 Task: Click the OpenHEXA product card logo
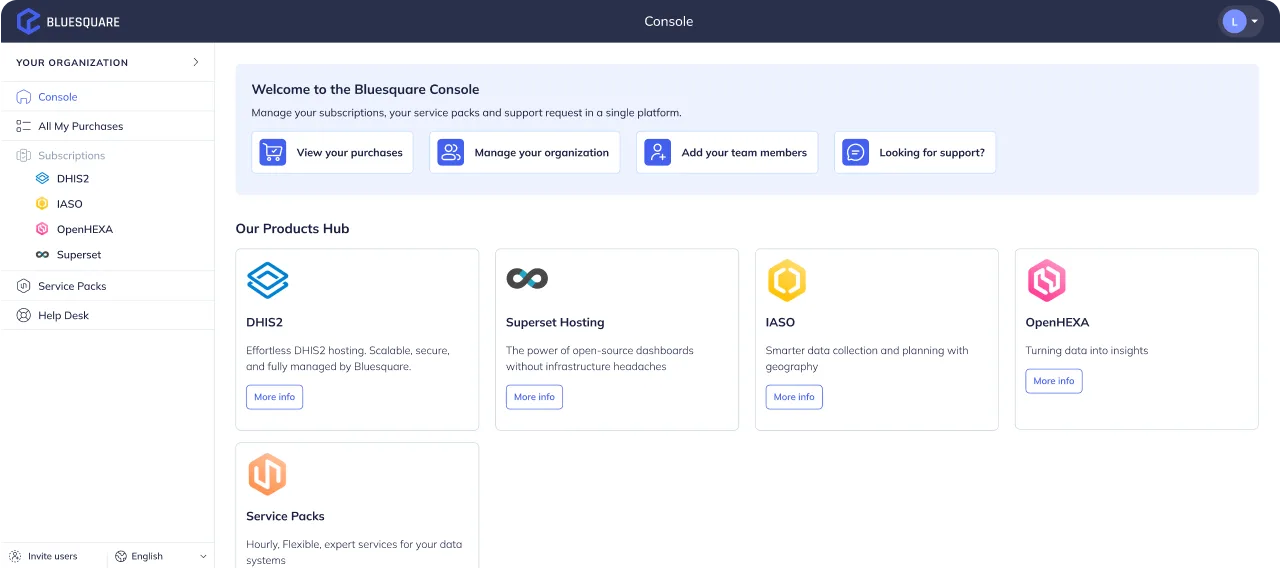[x=1046, y=281]
